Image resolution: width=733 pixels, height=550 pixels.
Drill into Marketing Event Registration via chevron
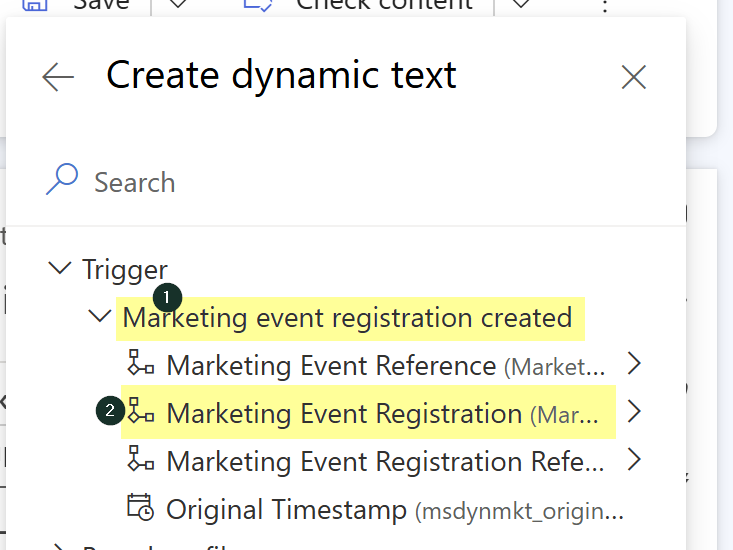pos(633,412)
